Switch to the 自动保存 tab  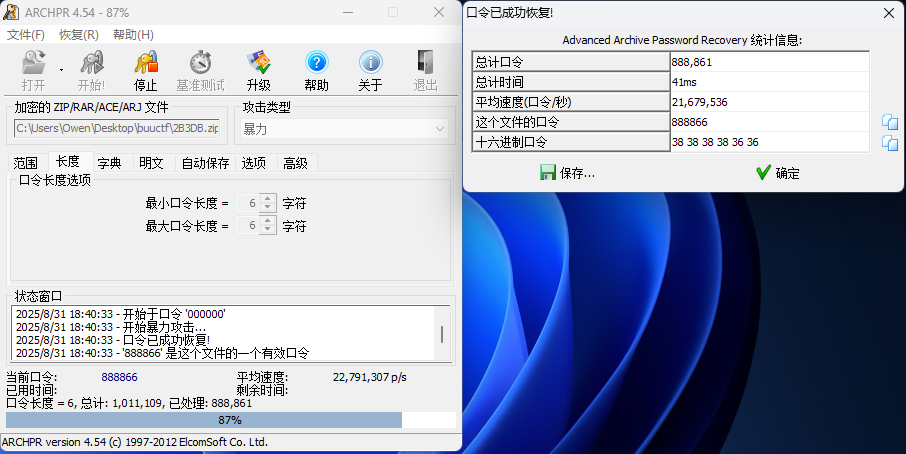pos(205,163)
